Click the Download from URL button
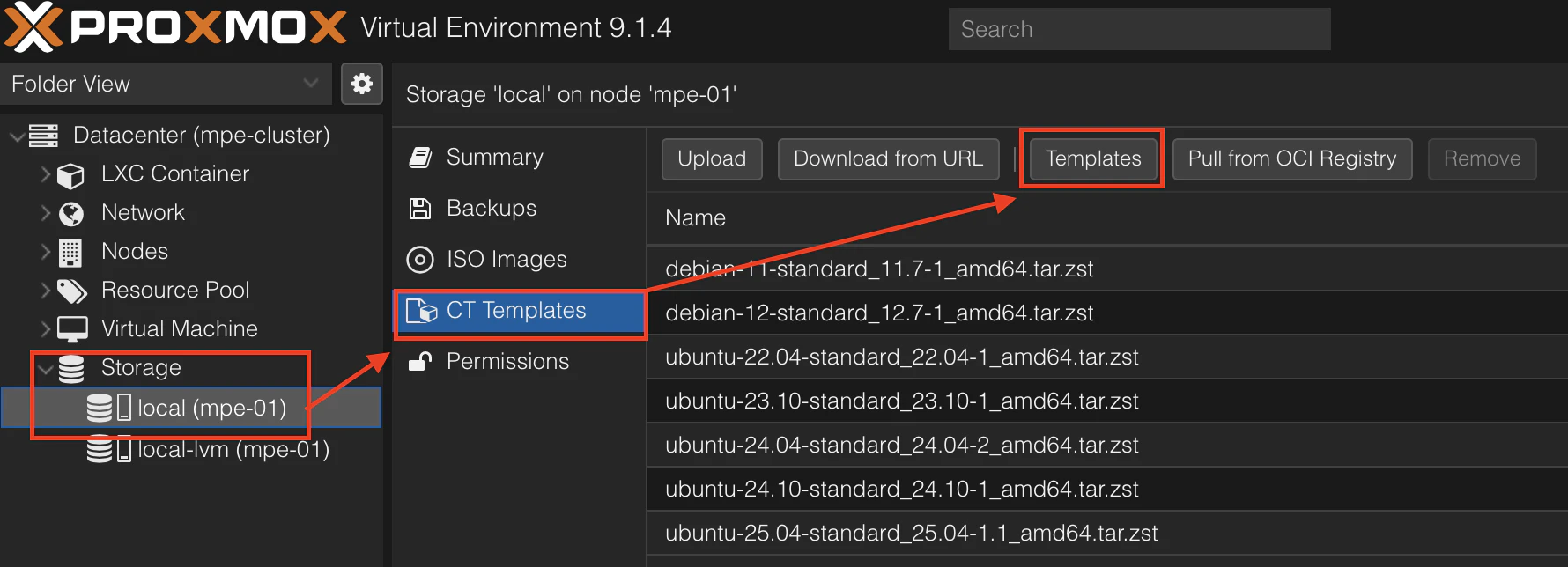The width and height of the screenshot is (1568, 567). pos(888,158)
